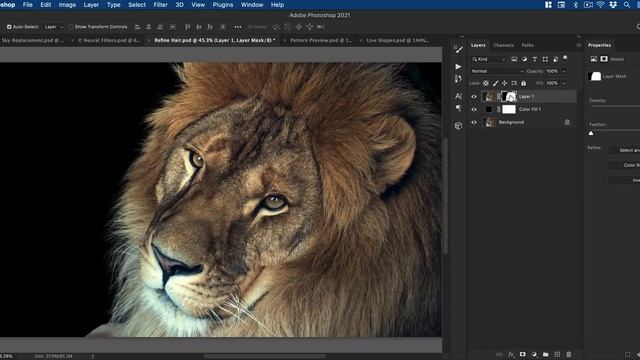Click the lock transparent pixels icon
The image size is (640, 360).
coord(486,83)
